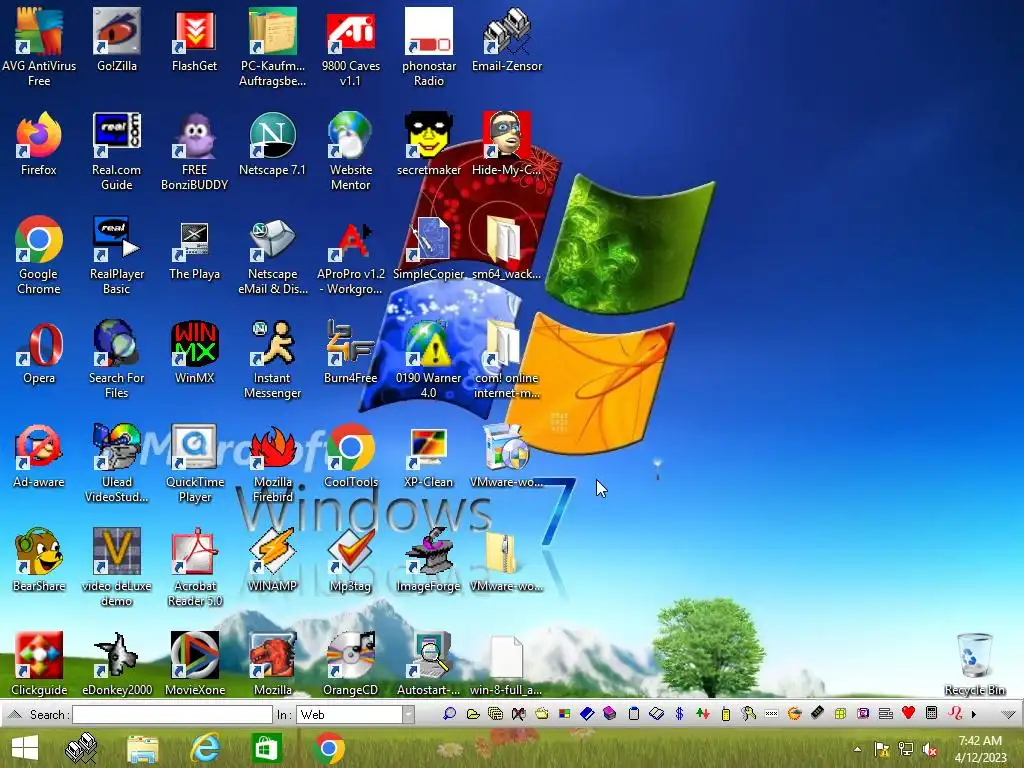Select the Mozilla Firebird flame icon
The image size is (1024, 768).
pyautogui.click(x=272, y=462)
